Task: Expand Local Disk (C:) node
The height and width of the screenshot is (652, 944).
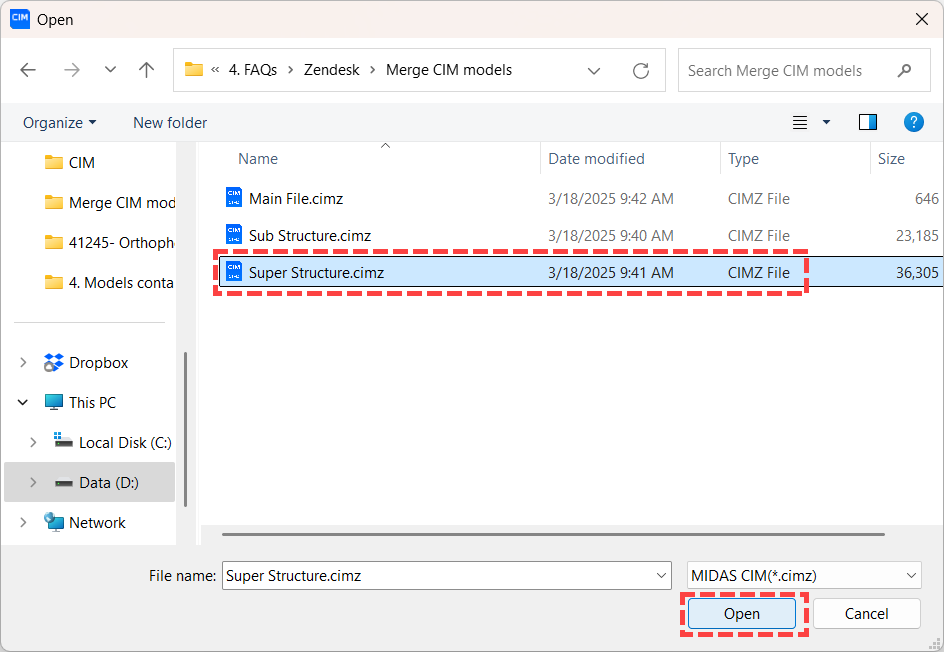Action: coord(33,442)
